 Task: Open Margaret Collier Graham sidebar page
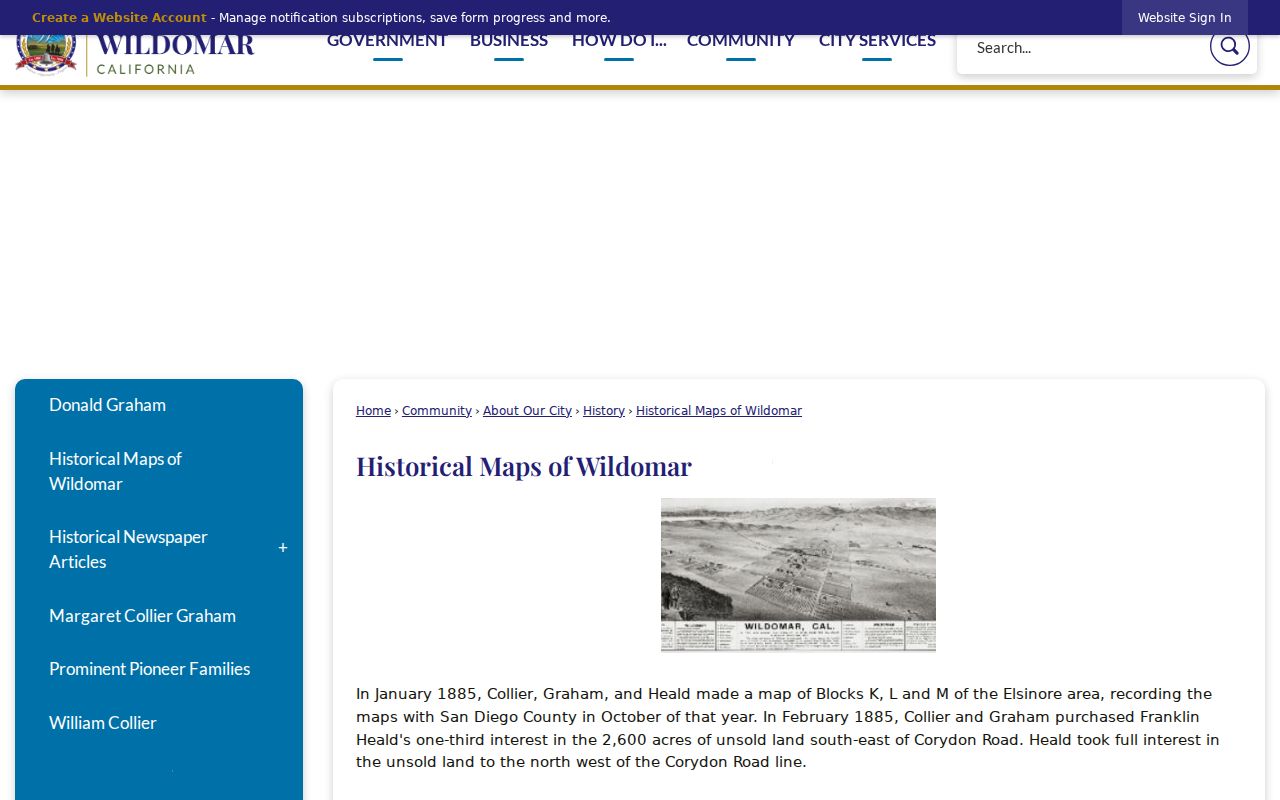[x=142, y=616]
